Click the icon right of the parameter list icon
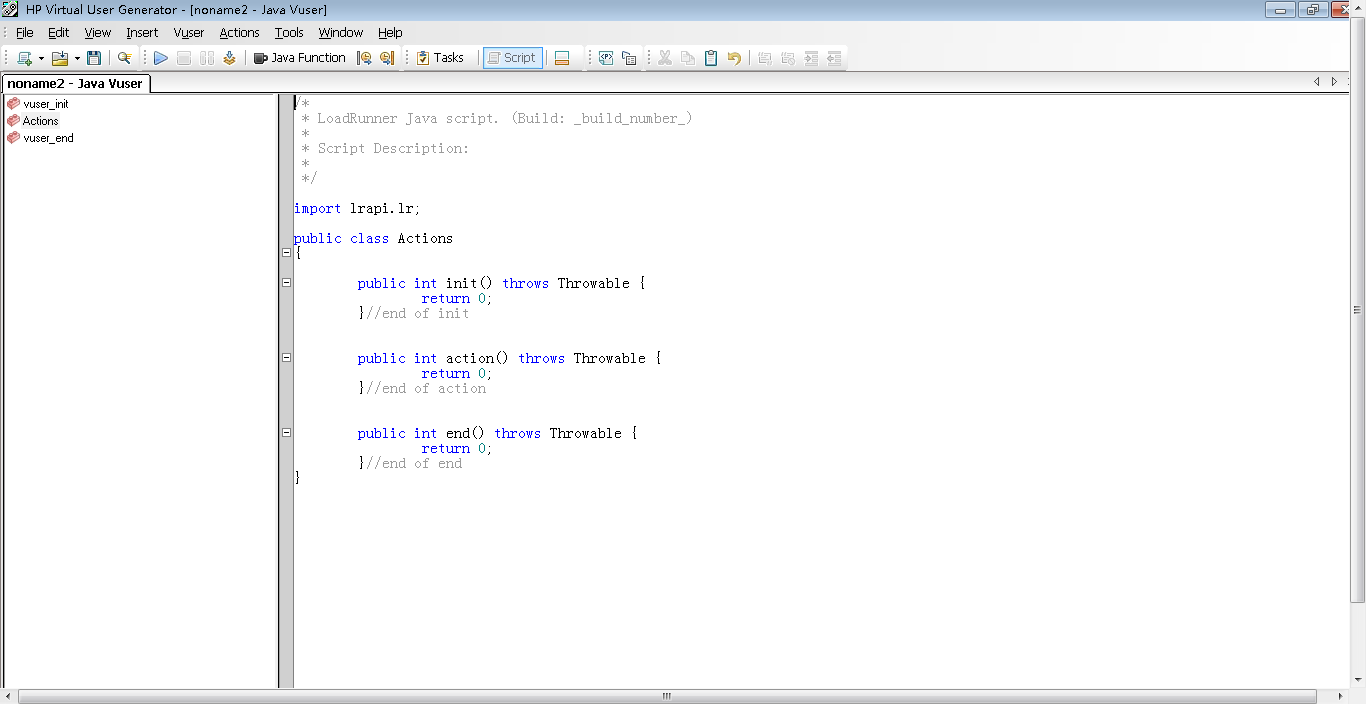This screenshot has height=704, width=1366. tap(629, 58)
